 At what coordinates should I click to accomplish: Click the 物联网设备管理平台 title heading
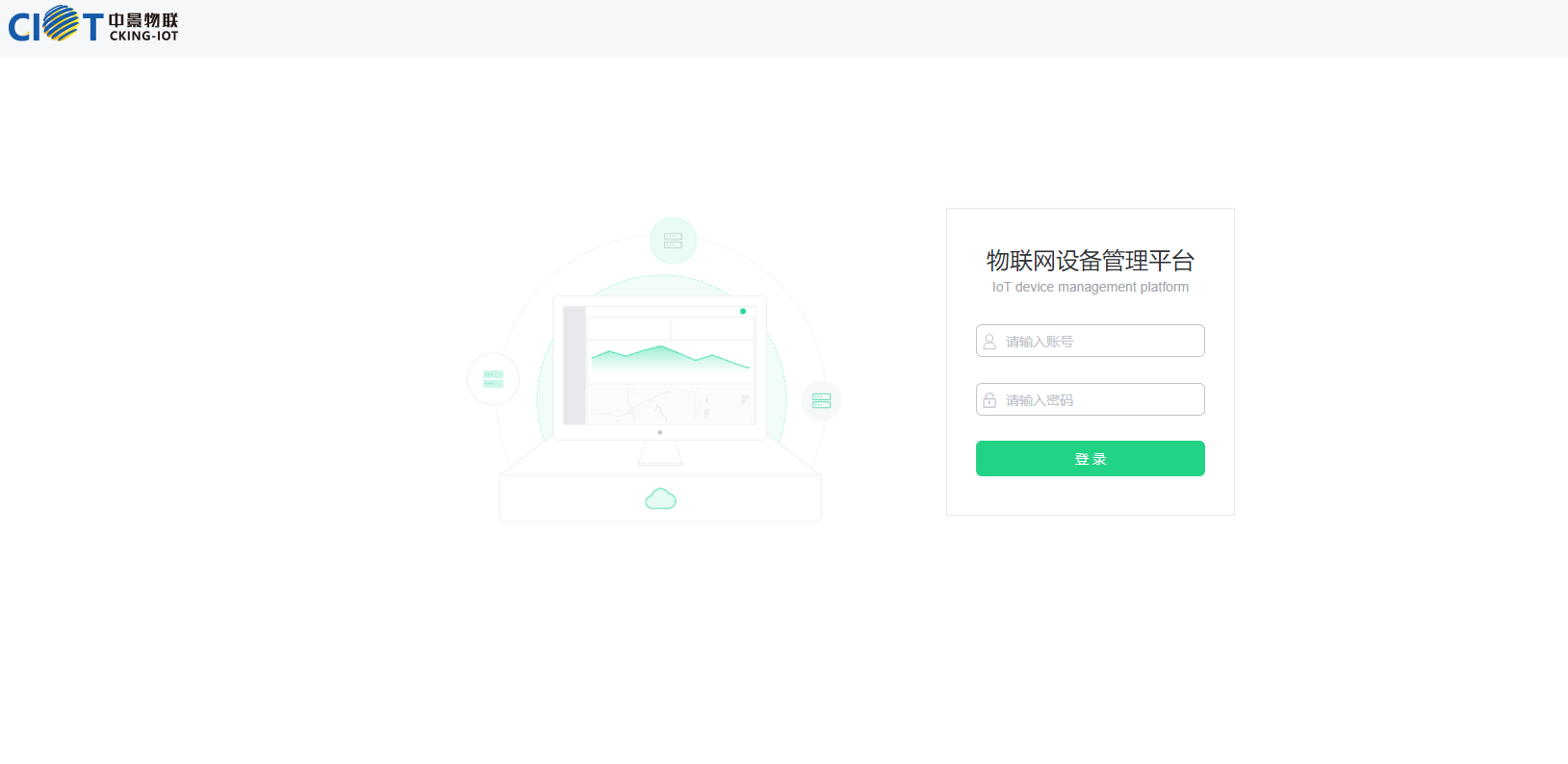(x=1090, y=261)
